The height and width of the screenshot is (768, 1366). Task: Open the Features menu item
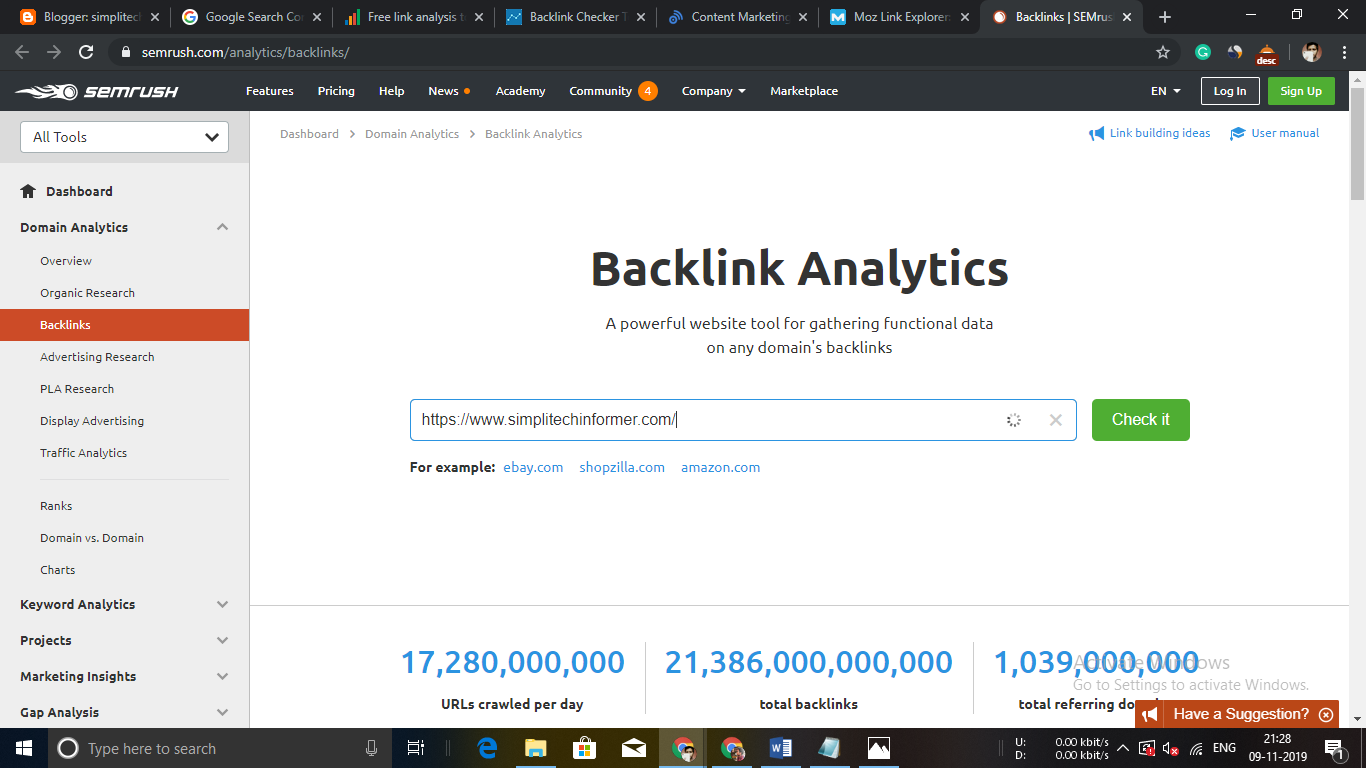[270, 91]
